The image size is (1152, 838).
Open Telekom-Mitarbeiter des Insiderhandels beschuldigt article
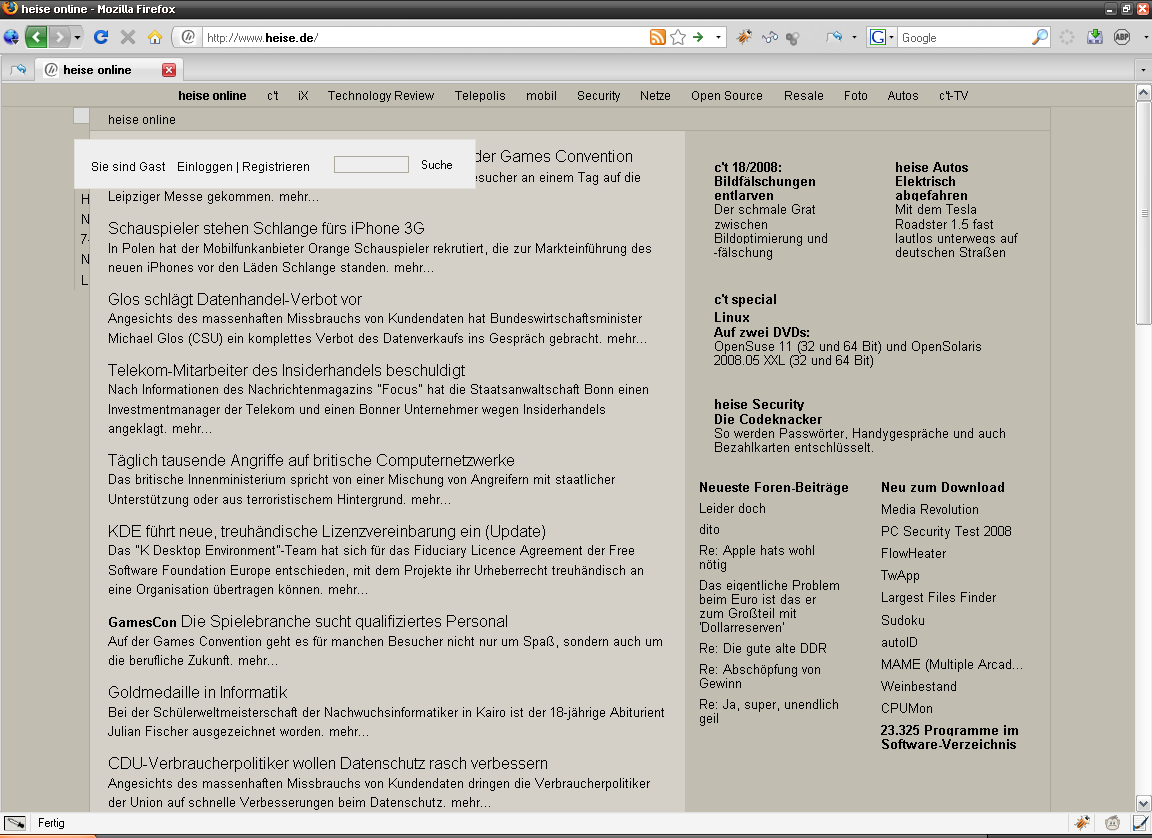pyautogui.click(x=287, y=371)
